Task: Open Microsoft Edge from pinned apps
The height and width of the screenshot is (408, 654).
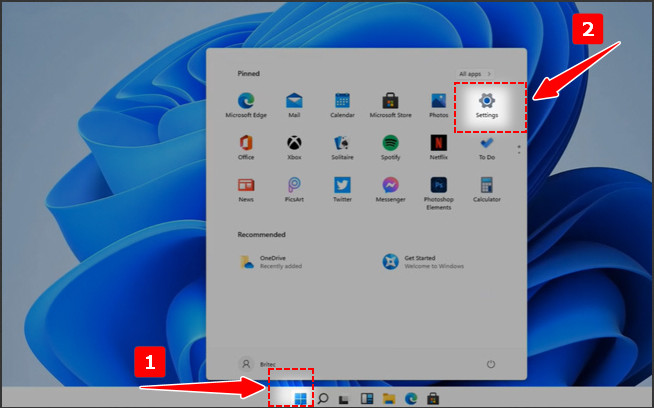Action: (246, 105)
